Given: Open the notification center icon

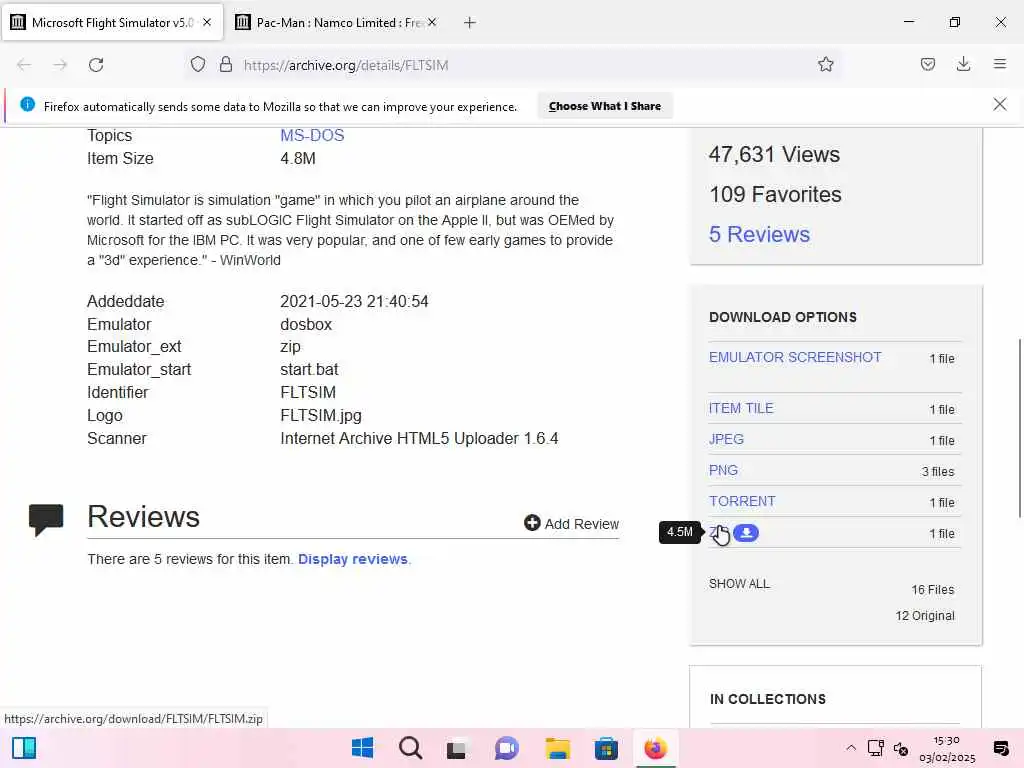Looking at the screenshot, I should pos(1000,748).
